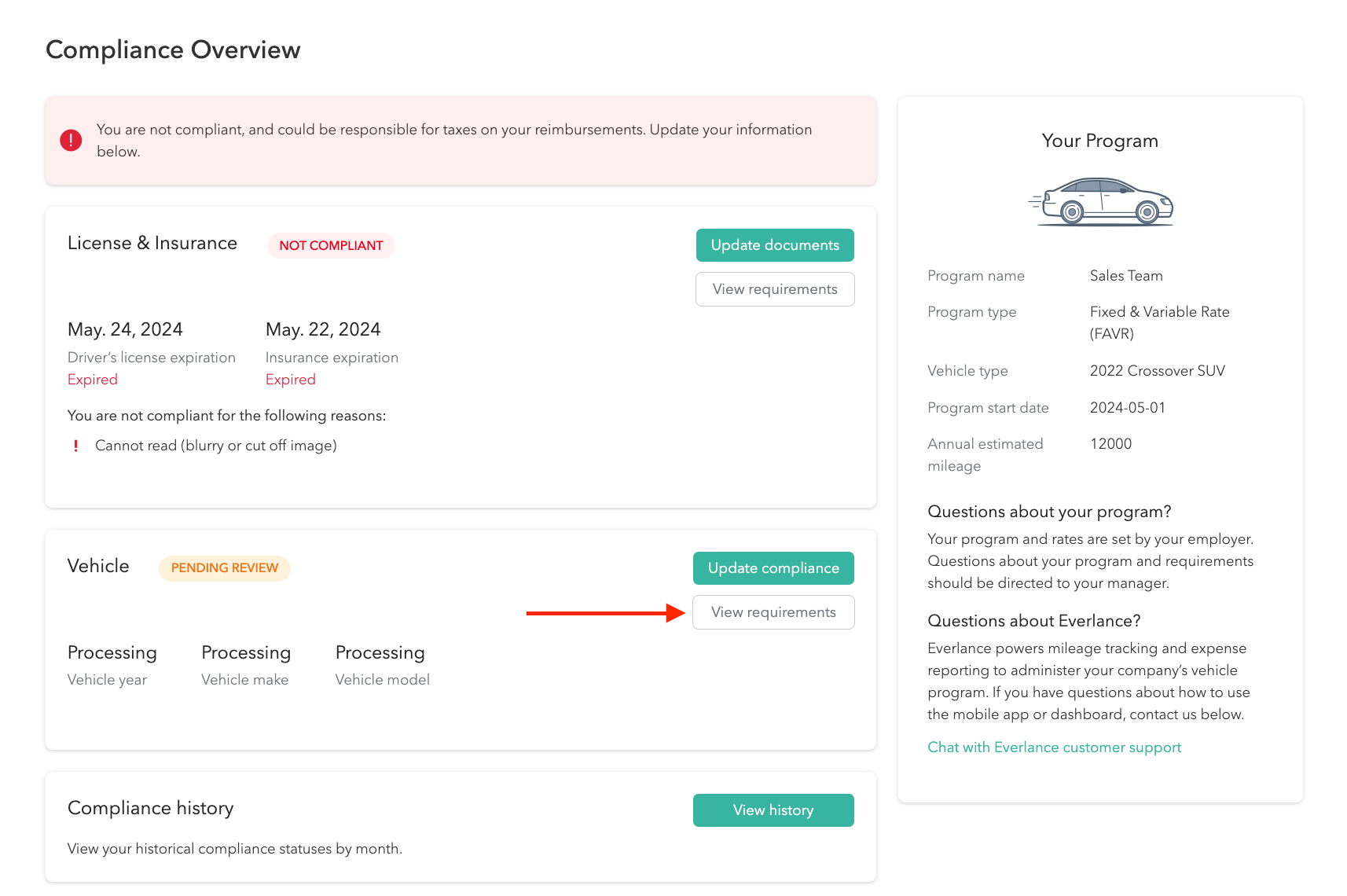Click the car illustration under Your Program
This screenshot has height=896, width=1347.
pyautogui.click(x=1100, y=203)
